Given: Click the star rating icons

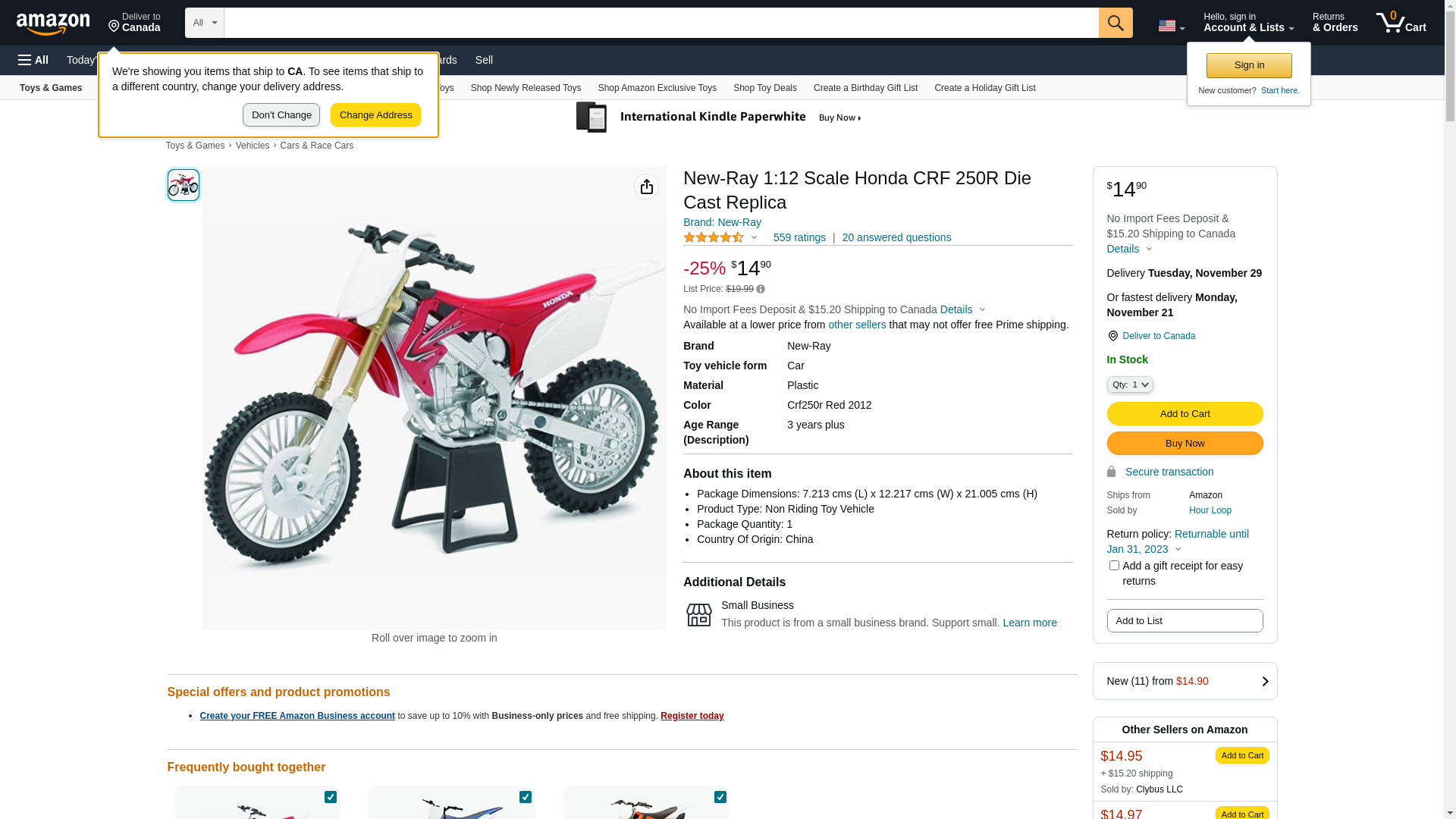Looking at the screenshot, I should [x=714, y=238].
